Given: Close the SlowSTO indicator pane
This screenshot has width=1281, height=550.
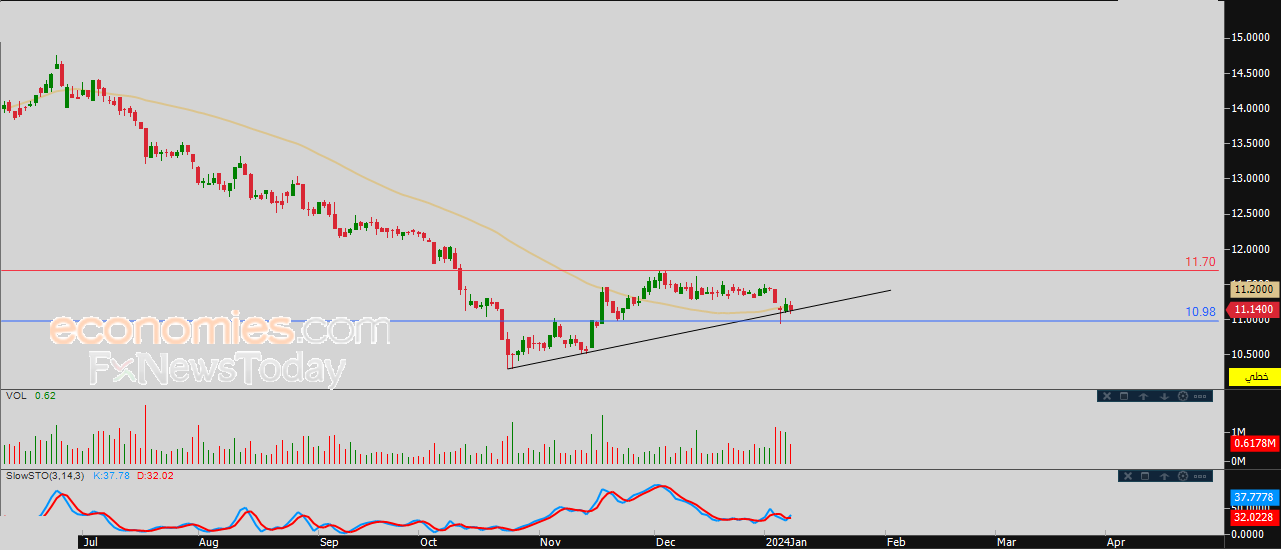Looking at the screenshot, I should tap(1128, 476).
